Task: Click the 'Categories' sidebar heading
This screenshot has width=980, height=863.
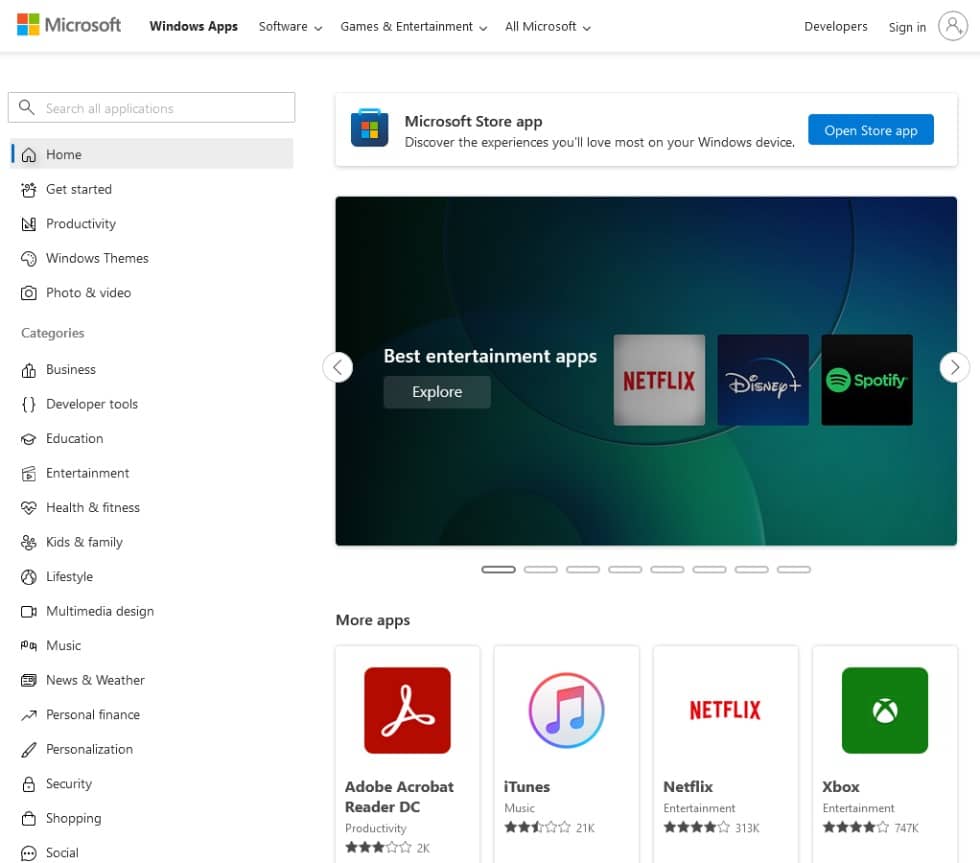Action: click(52, 333)
